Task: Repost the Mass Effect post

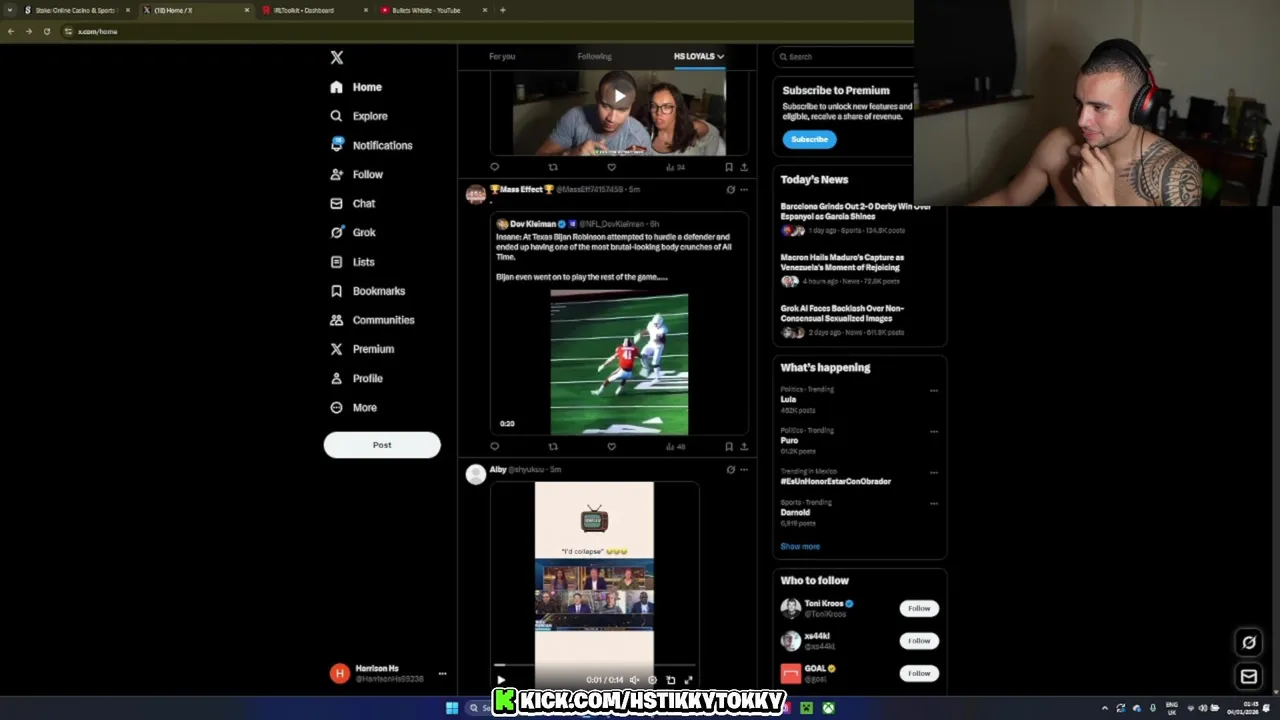Action: (x=553, y=446)
